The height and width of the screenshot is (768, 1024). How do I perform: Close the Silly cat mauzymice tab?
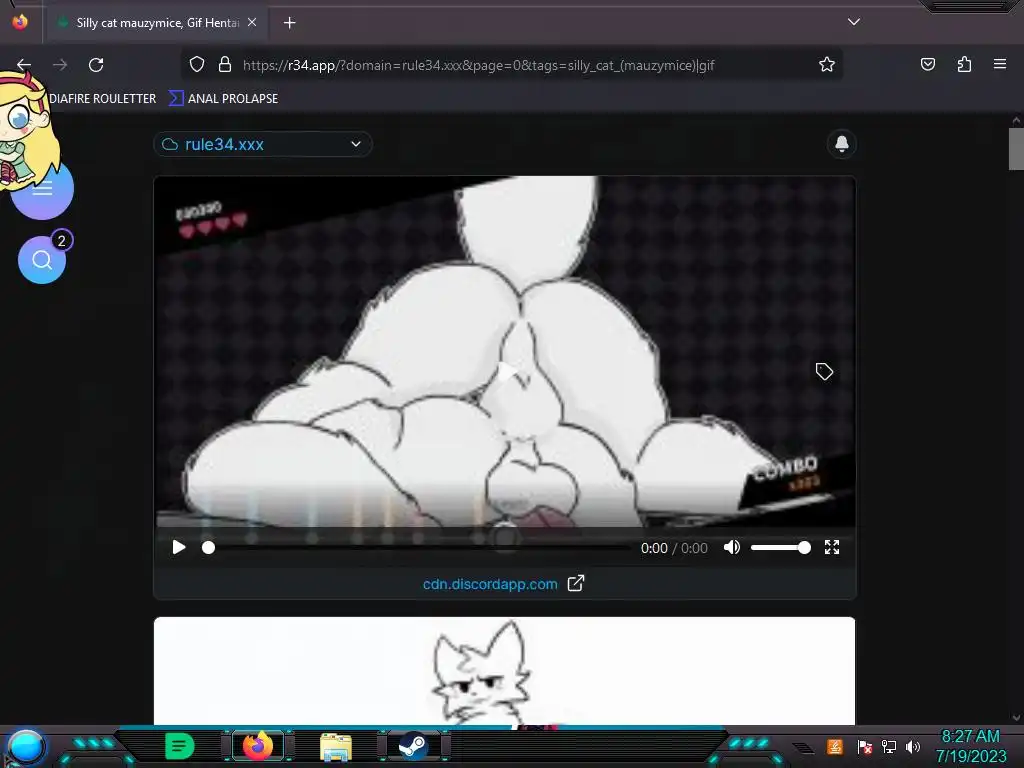(x=252, y=22)
